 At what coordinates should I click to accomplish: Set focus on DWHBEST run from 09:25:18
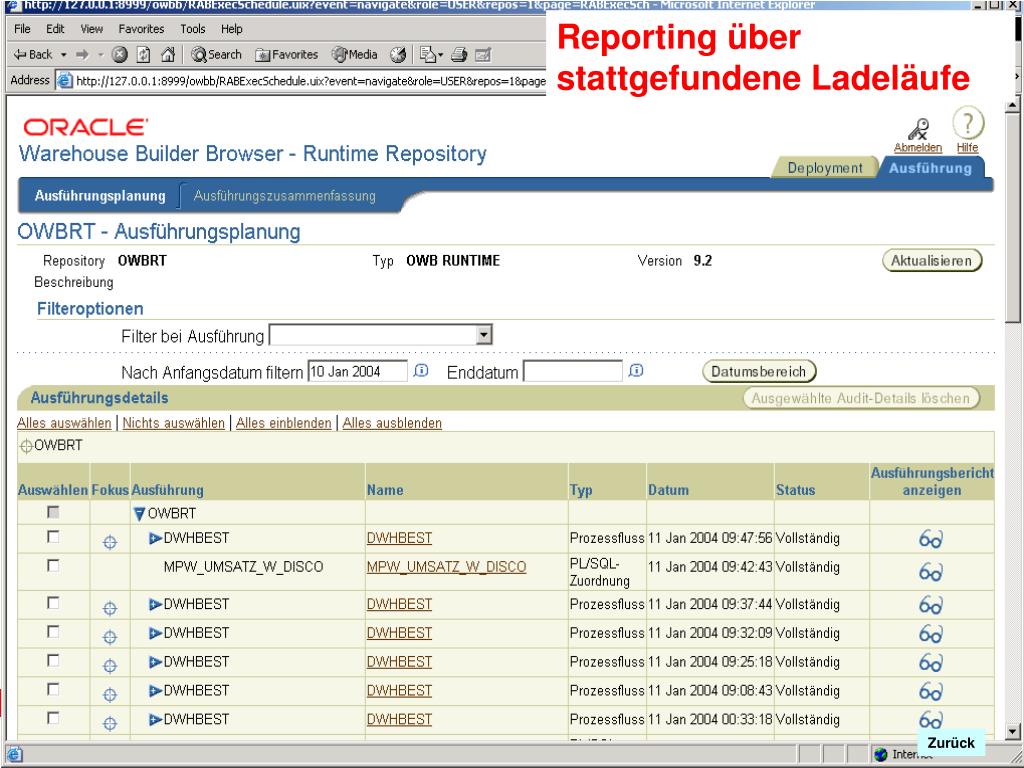(x=110, y=666)
